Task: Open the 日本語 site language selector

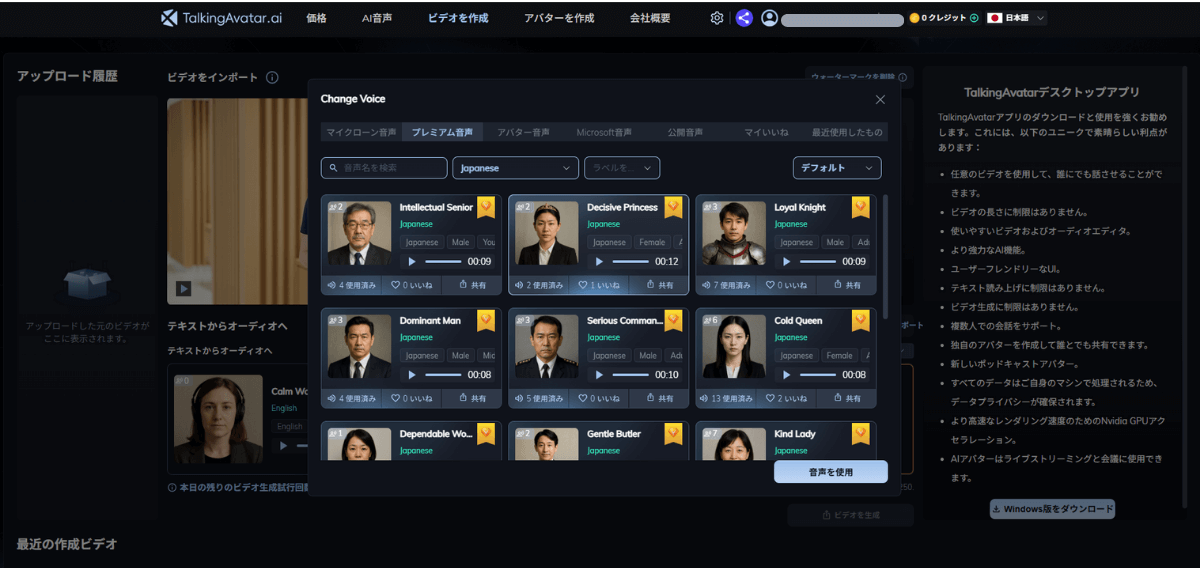Action: (1016, 18)
